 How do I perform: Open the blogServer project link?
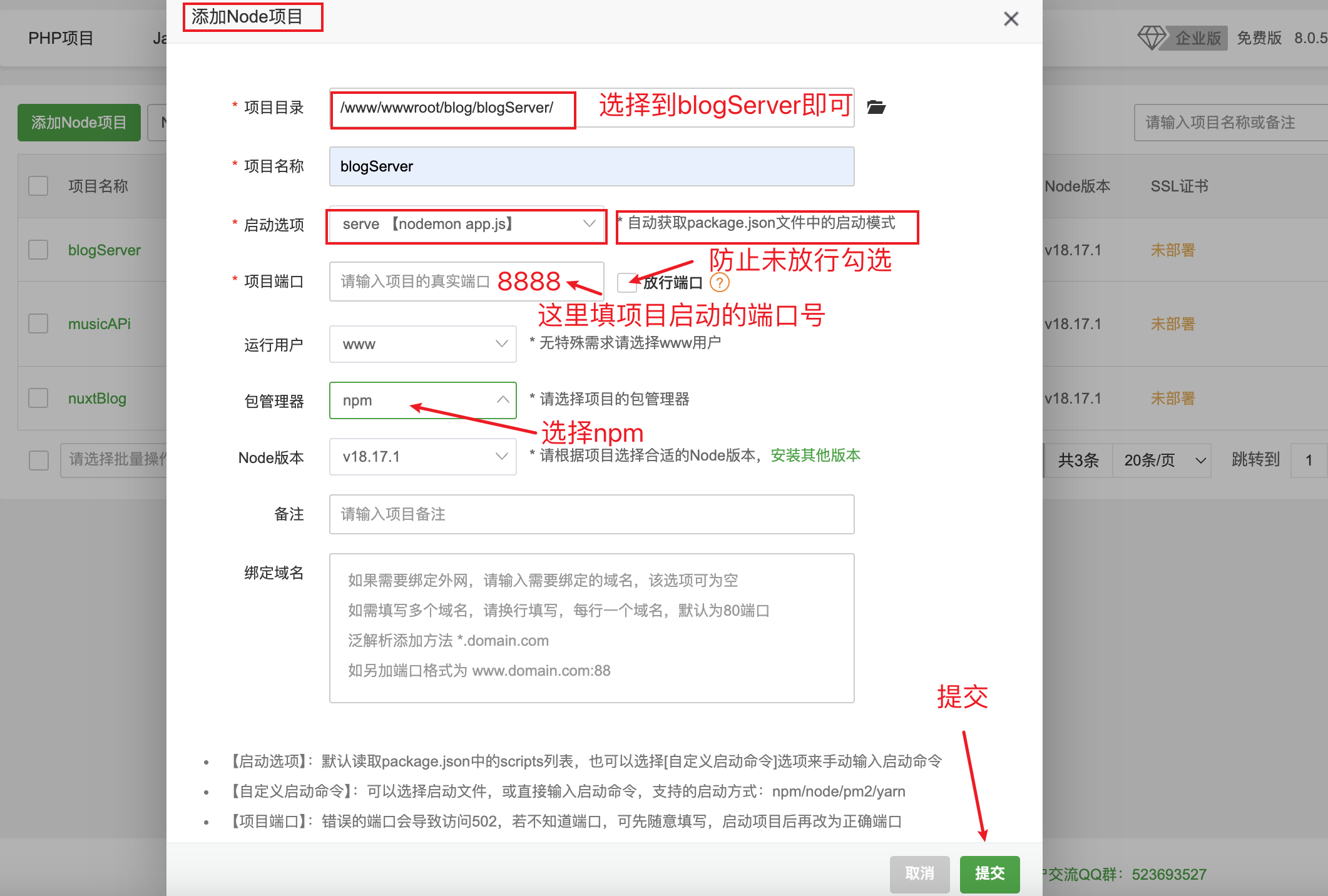click(x=105, y=250)
